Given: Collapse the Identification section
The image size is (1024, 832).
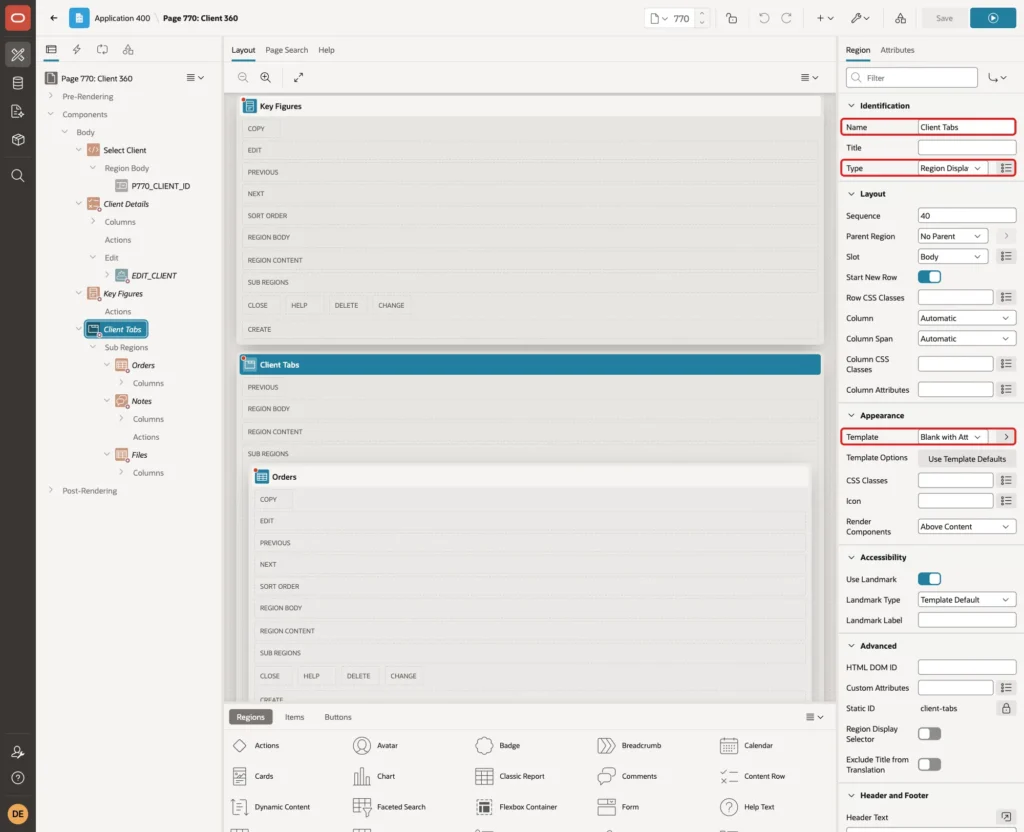Looking at the screenshot, I should pos(851,106).
